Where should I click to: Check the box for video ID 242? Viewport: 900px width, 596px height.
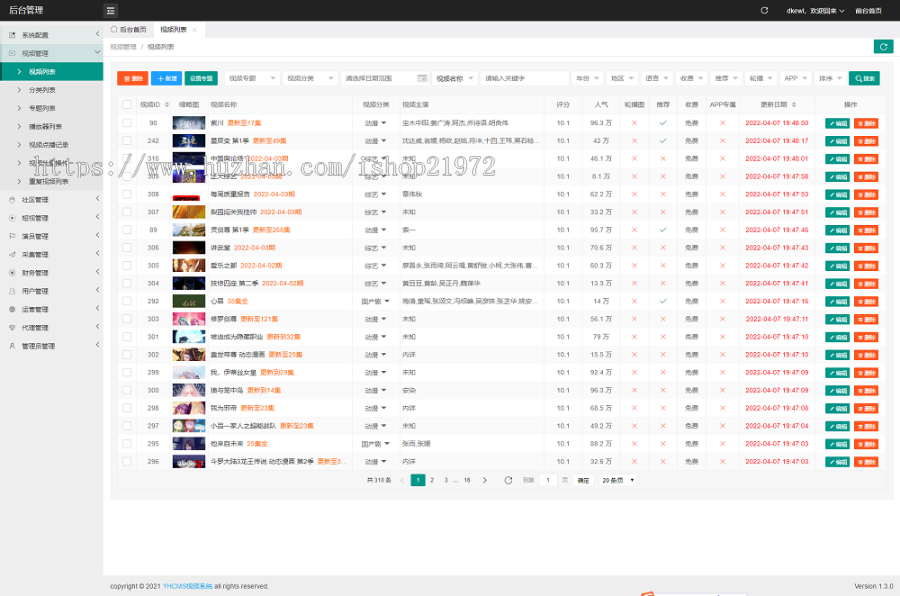pyautogui.click(x=127, y=141)
